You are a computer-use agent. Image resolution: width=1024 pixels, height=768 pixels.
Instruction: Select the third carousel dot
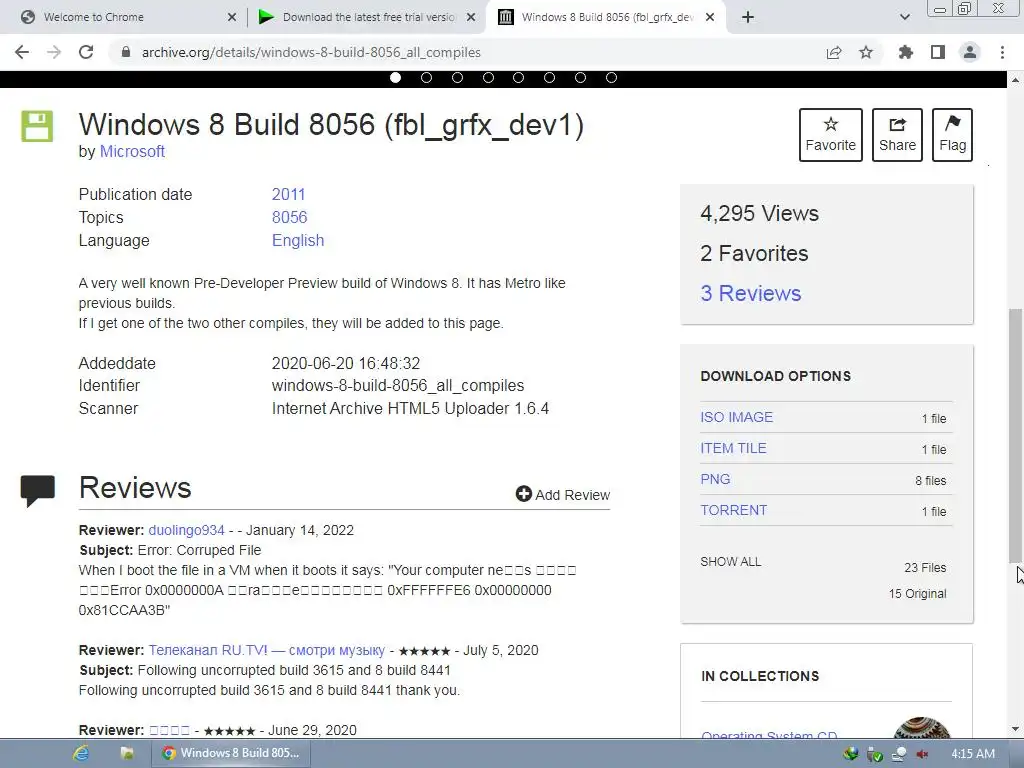click(x=457, y=78)
